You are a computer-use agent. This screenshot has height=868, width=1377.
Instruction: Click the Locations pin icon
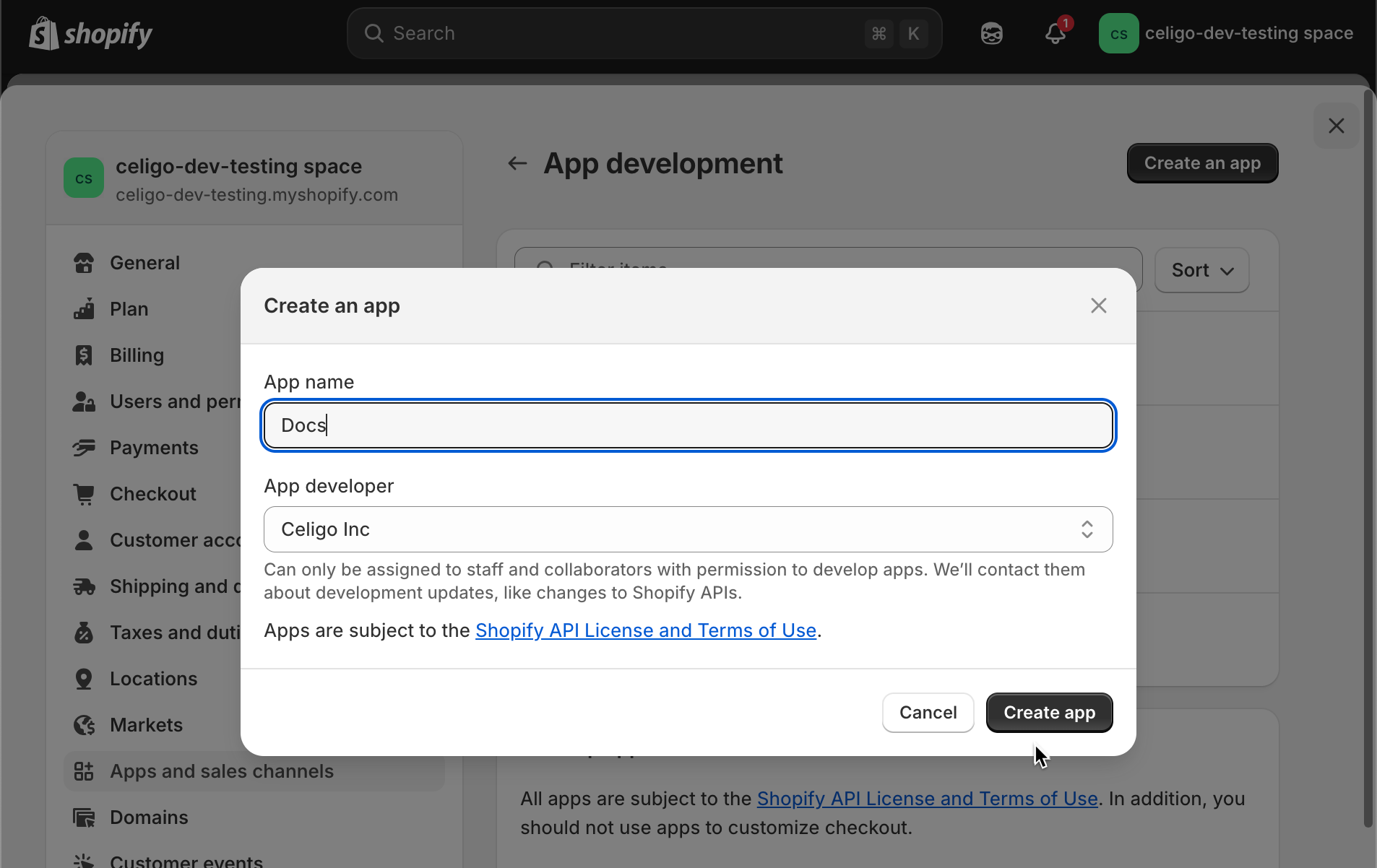tap(84, 679)
